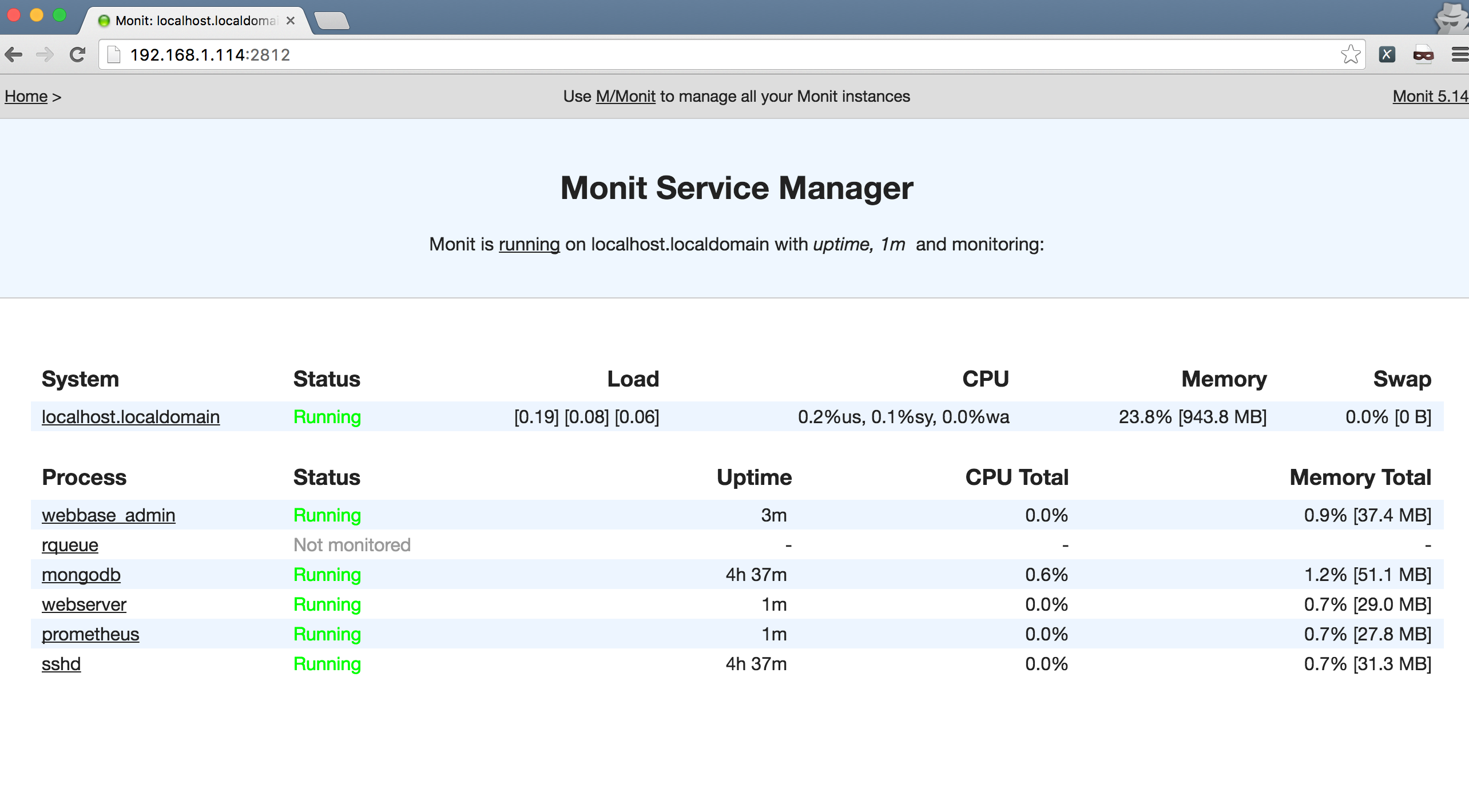Click the swap value 0.0% [0 B]
Viewport: 1469px width, 812px height.
point(1388,417)
